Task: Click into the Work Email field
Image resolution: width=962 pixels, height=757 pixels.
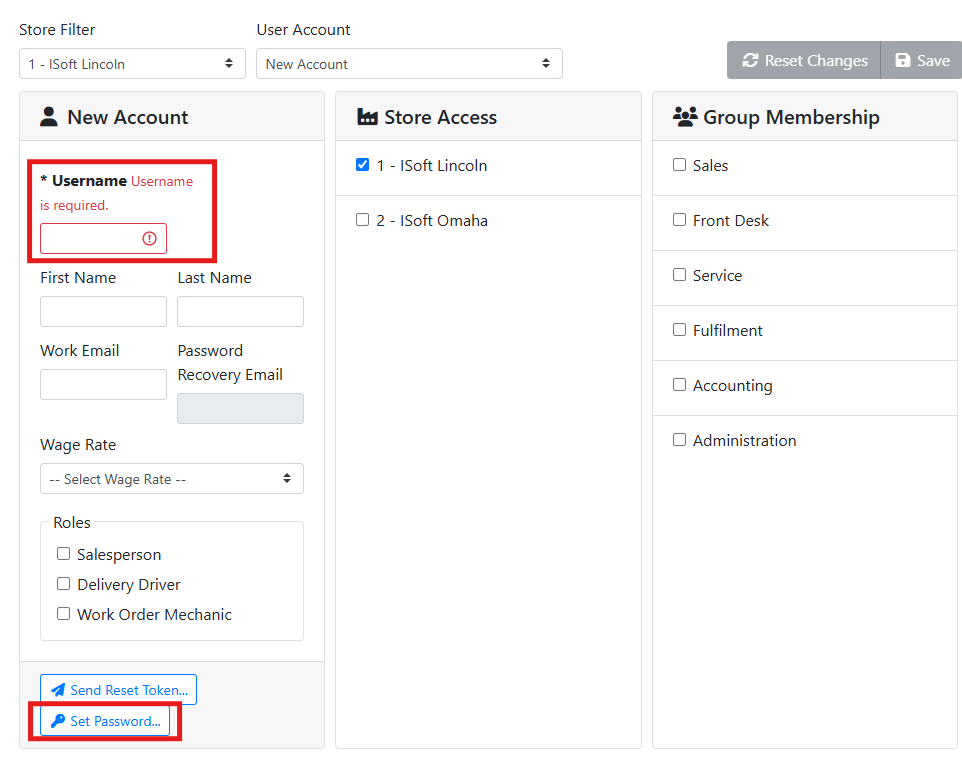Action: click(x=103, y=385)
